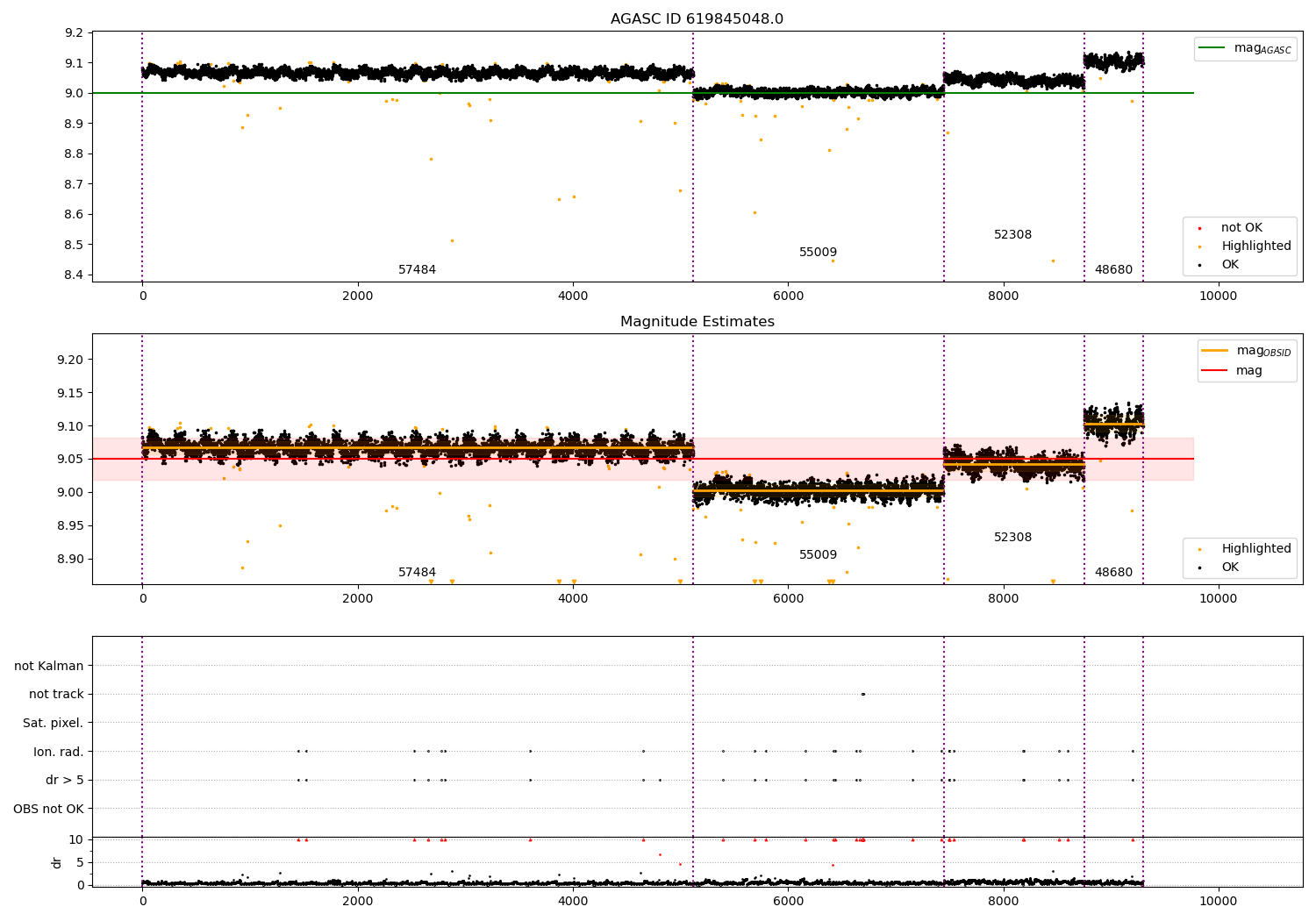Click y-tick 9.10 in Magnitude Estimates plot

pos(71,426)
